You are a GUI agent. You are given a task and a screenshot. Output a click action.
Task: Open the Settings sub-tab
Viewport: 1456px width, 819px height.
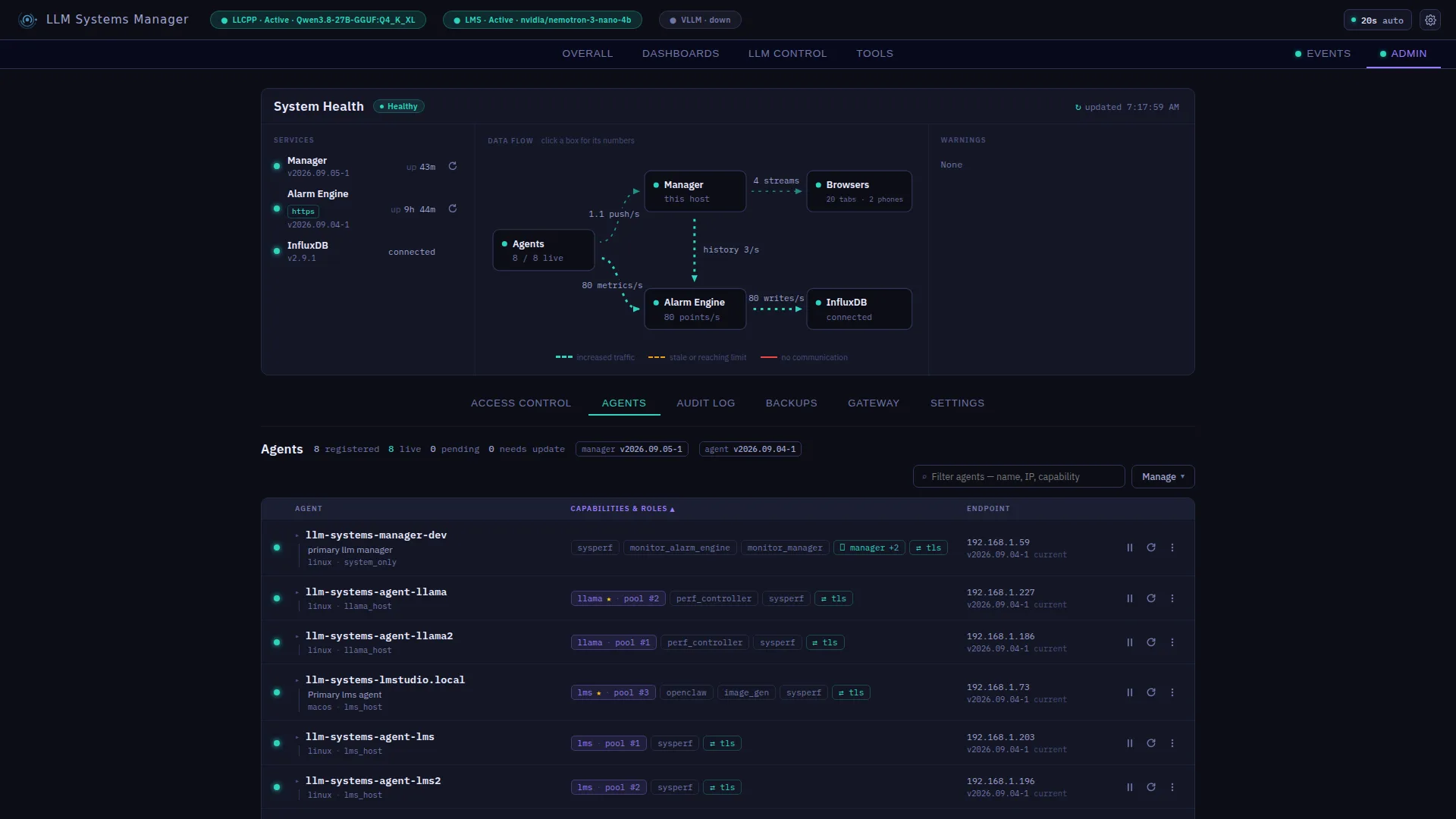[957, 403]
